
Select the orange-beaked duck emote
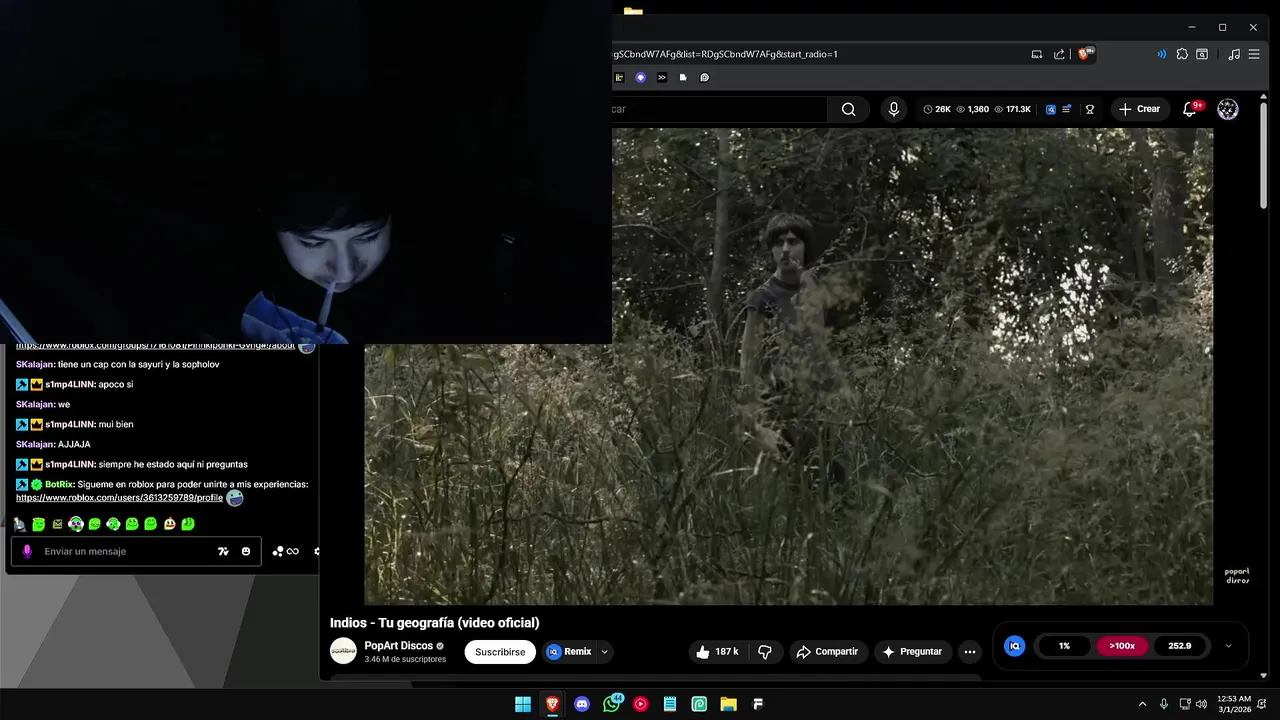169,524
